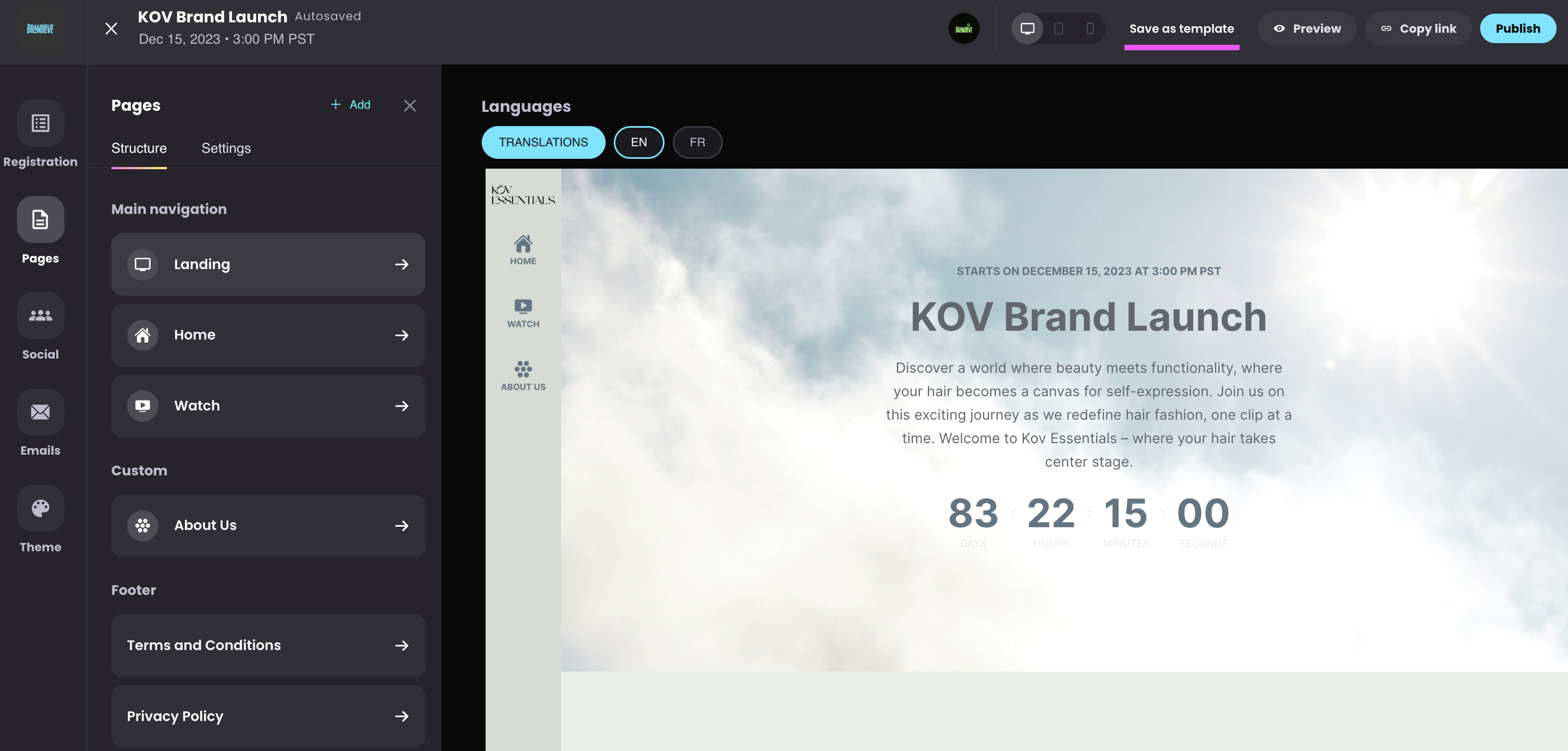Click the Main navigation section label
This screenshot has width=1568, height=751.
click(x=169, y=210)
